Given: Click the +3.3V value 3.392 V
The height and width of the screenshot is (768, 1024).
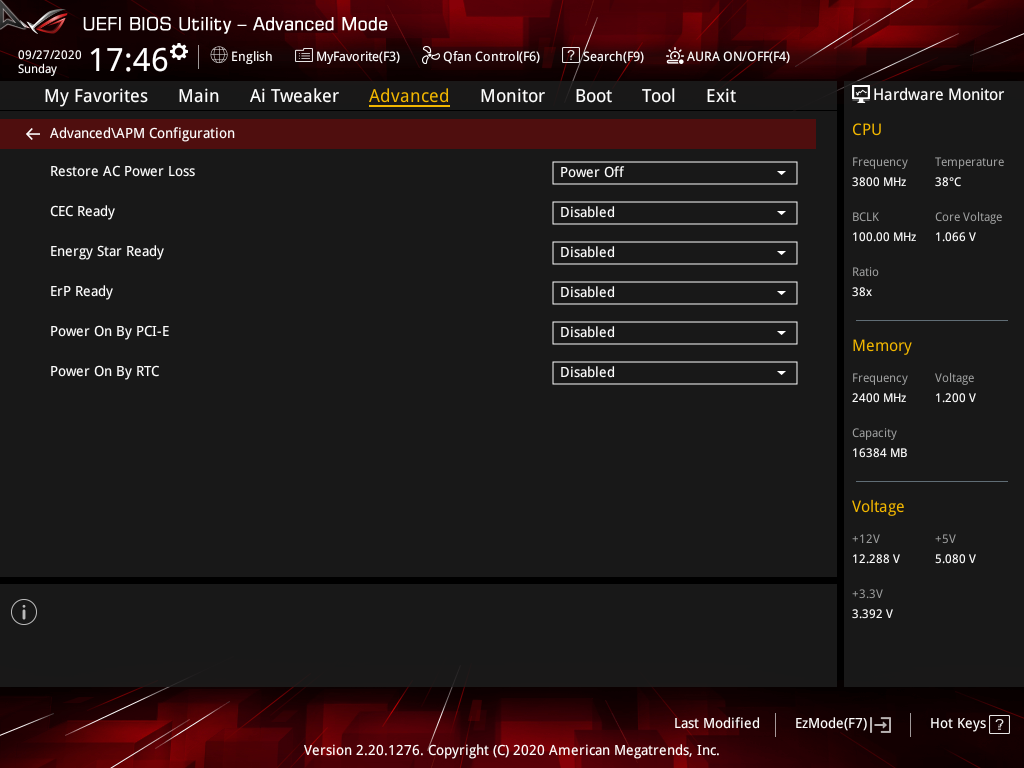Looking at the screenshot, I should pyautogui.click(x=872, y=614).
